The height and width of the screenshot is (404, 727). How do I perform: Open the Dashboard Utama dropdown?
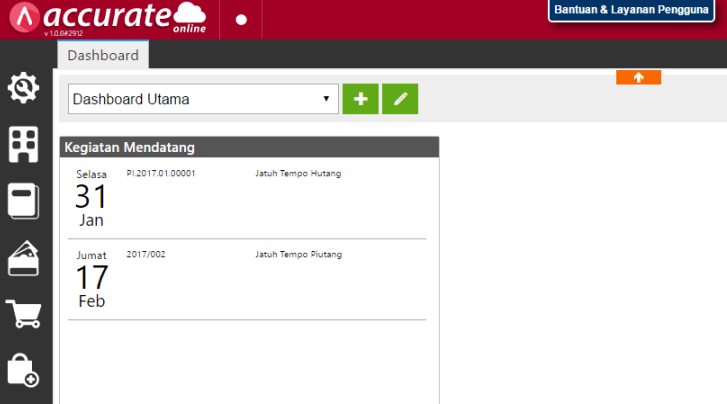point(203,99)
